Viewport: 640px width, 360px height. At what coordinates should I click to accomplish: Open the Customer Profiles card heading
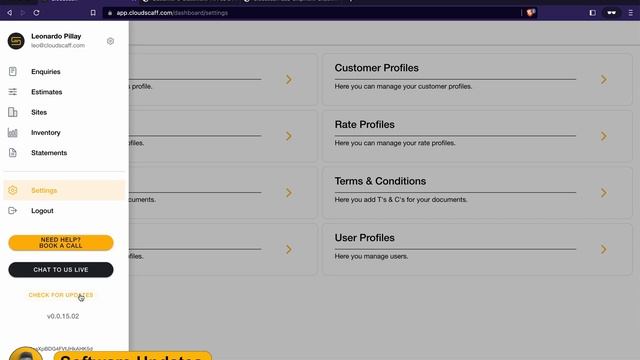pyautogui.click(x=377, y=68)
